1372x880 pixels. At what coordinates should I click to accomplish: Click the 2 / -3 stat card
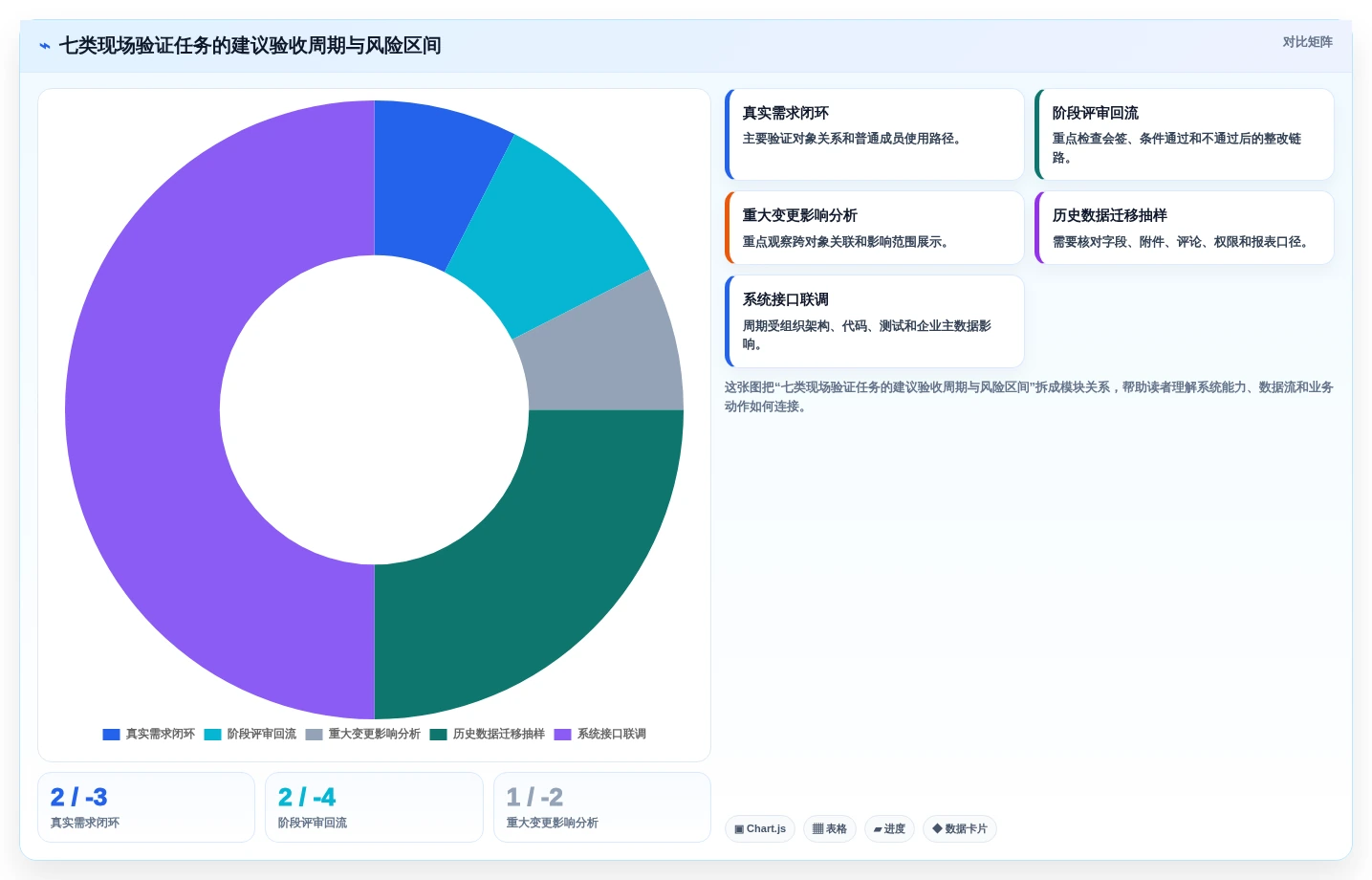tap(146, 807)
